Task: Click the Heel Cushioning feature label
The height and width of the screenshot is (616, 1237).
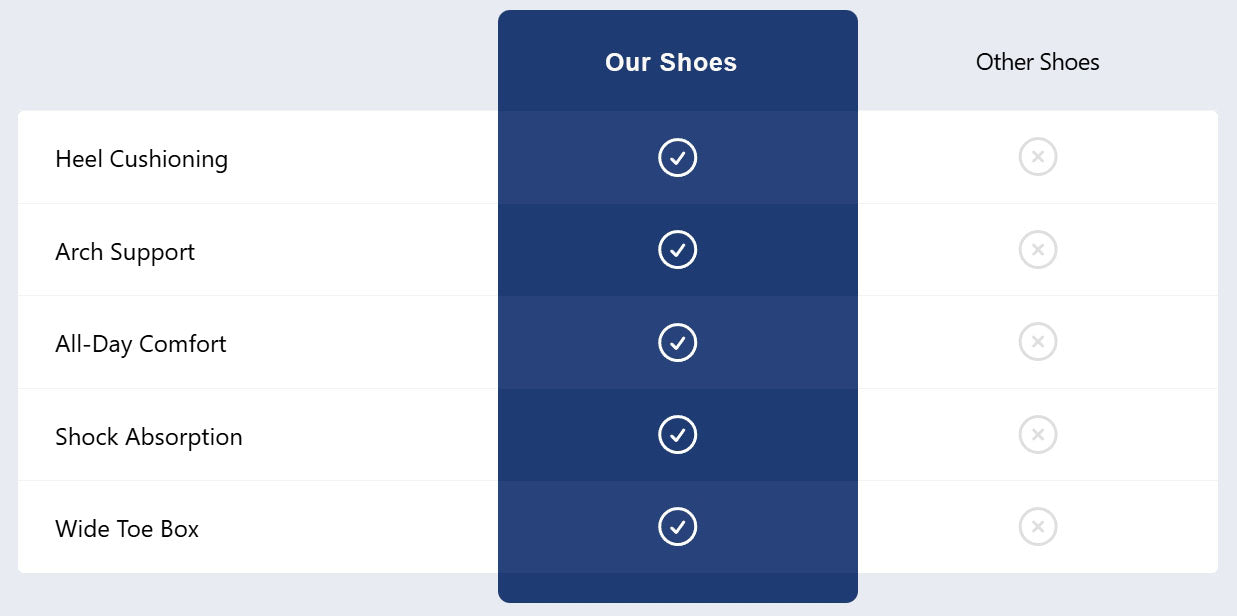Action: tap(141, 159)
